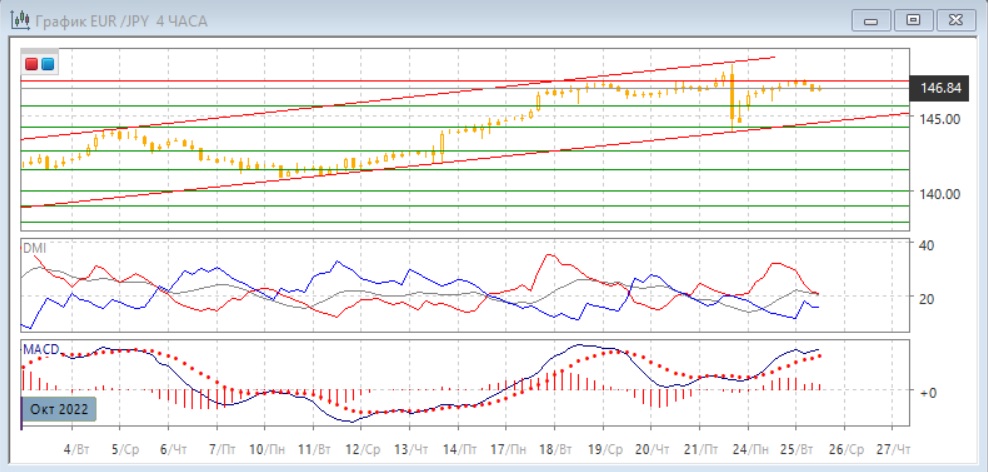Click the DMI scale value 40
This screenshot has height=472, width=988.
(x=926, y=245)
